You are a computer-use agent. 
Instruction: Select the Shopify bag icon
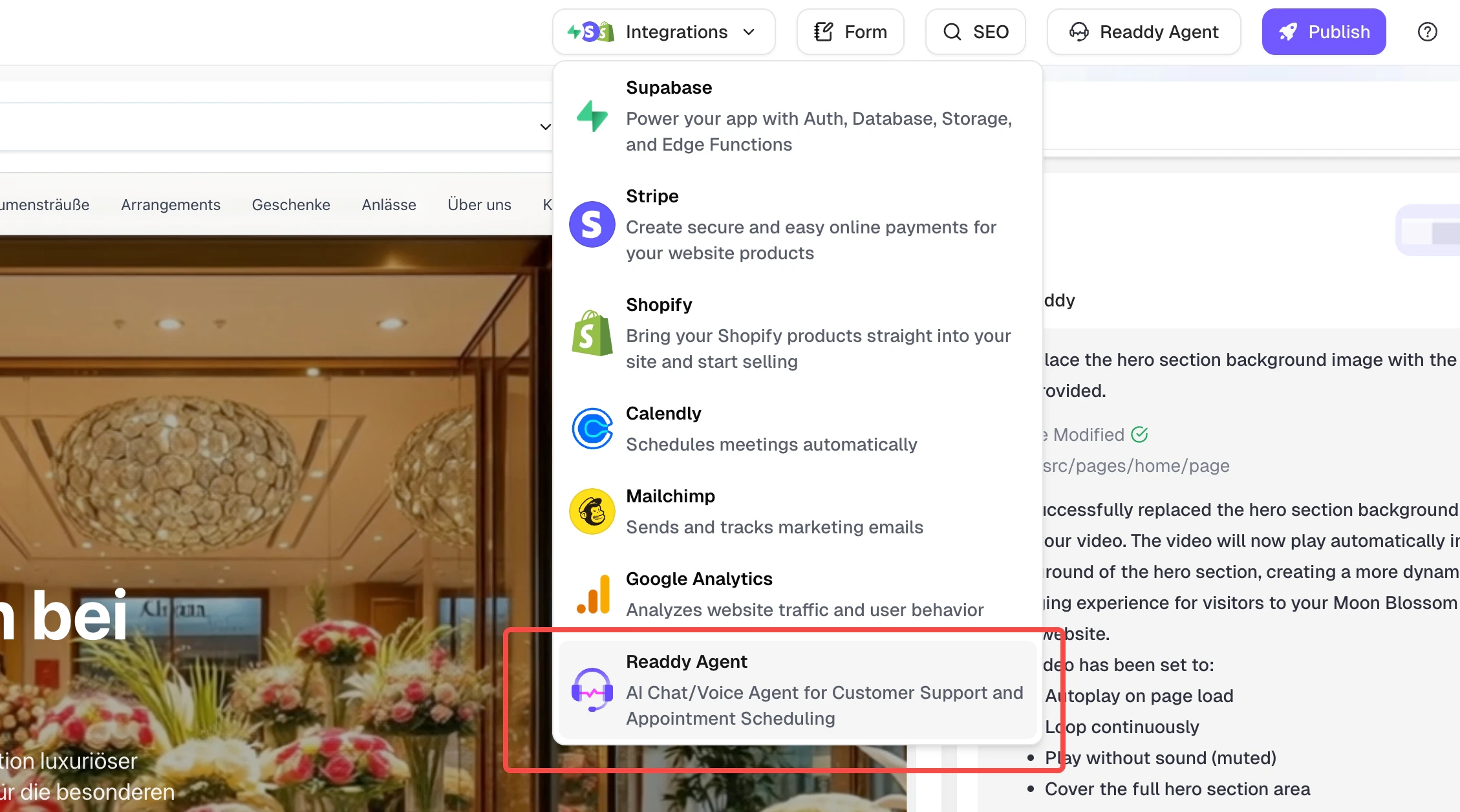pos(591,333)
